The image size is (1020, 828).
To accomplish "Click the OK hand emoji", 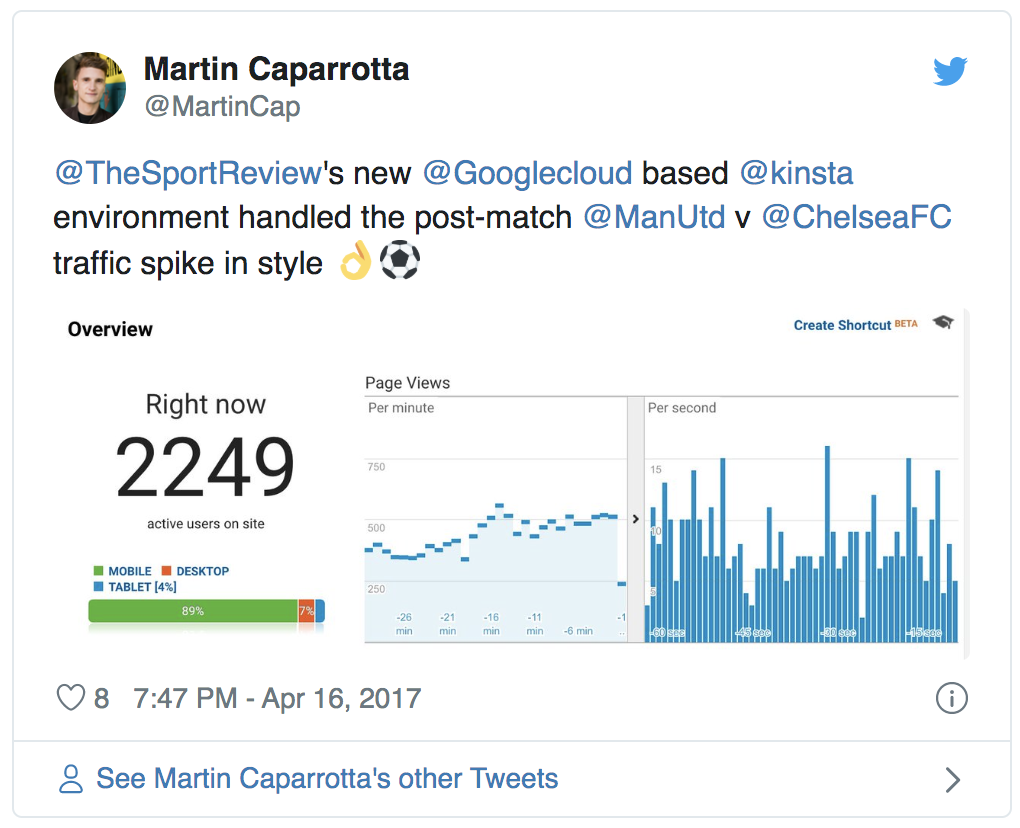I will [356, 260].
